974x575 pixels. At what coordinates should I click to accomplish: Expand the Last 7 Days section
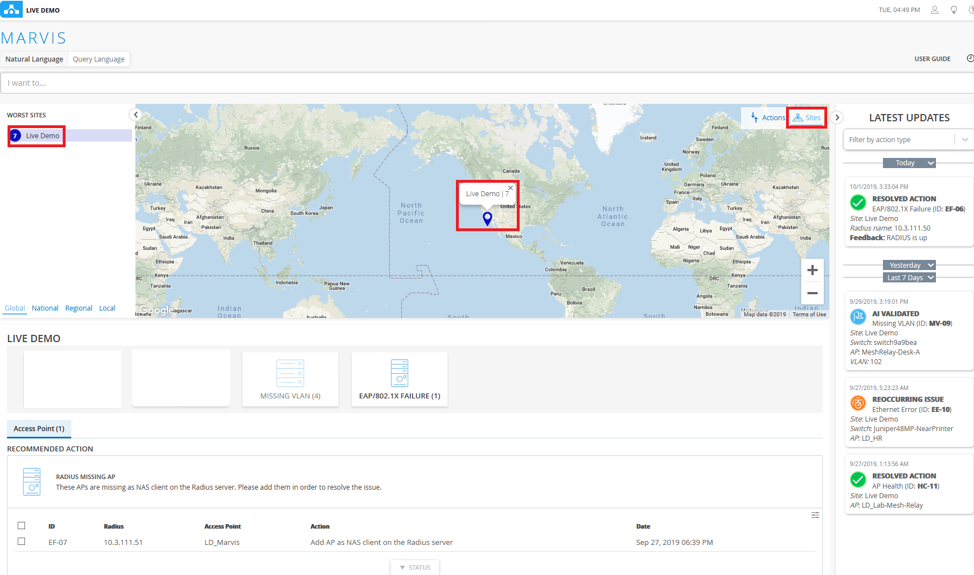909,277
